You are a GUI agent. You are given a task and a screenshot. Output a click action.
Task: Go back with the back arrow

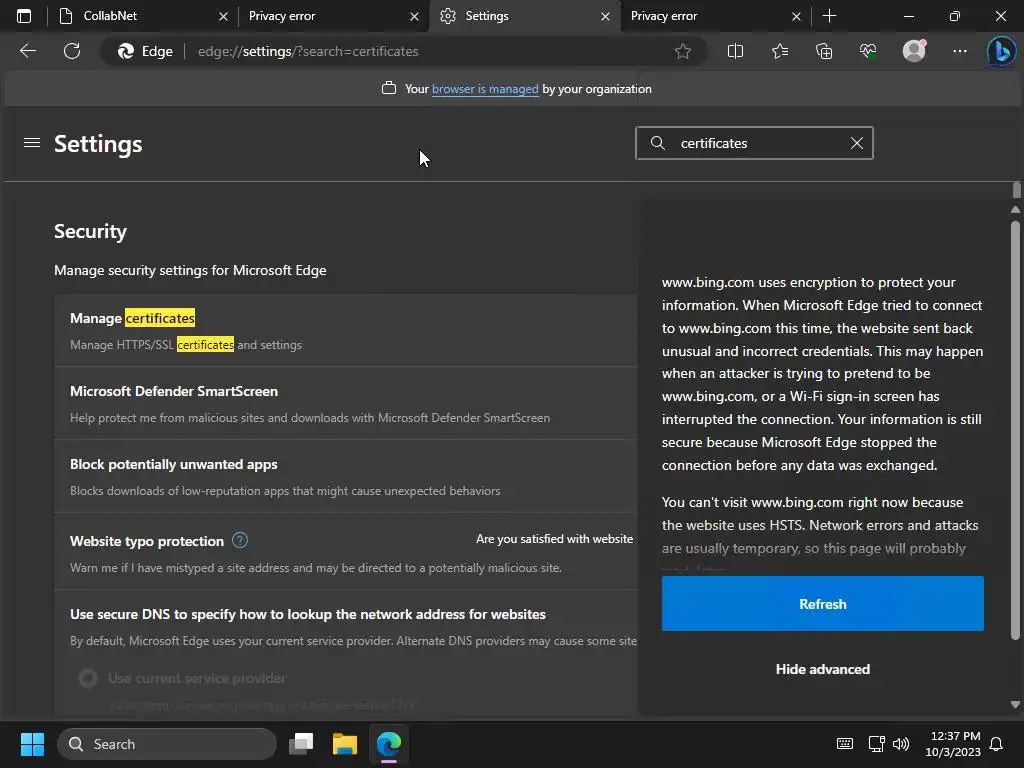28,51
